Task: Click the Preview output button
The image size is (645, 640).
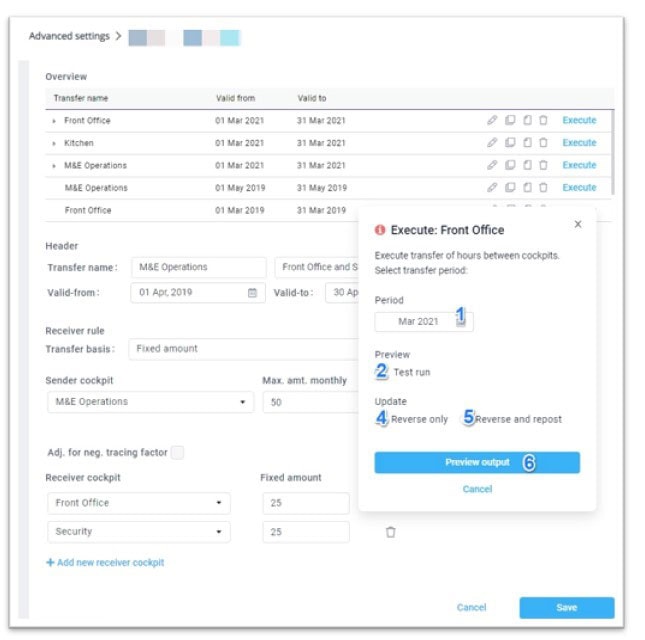Action: tap(477, 462)
